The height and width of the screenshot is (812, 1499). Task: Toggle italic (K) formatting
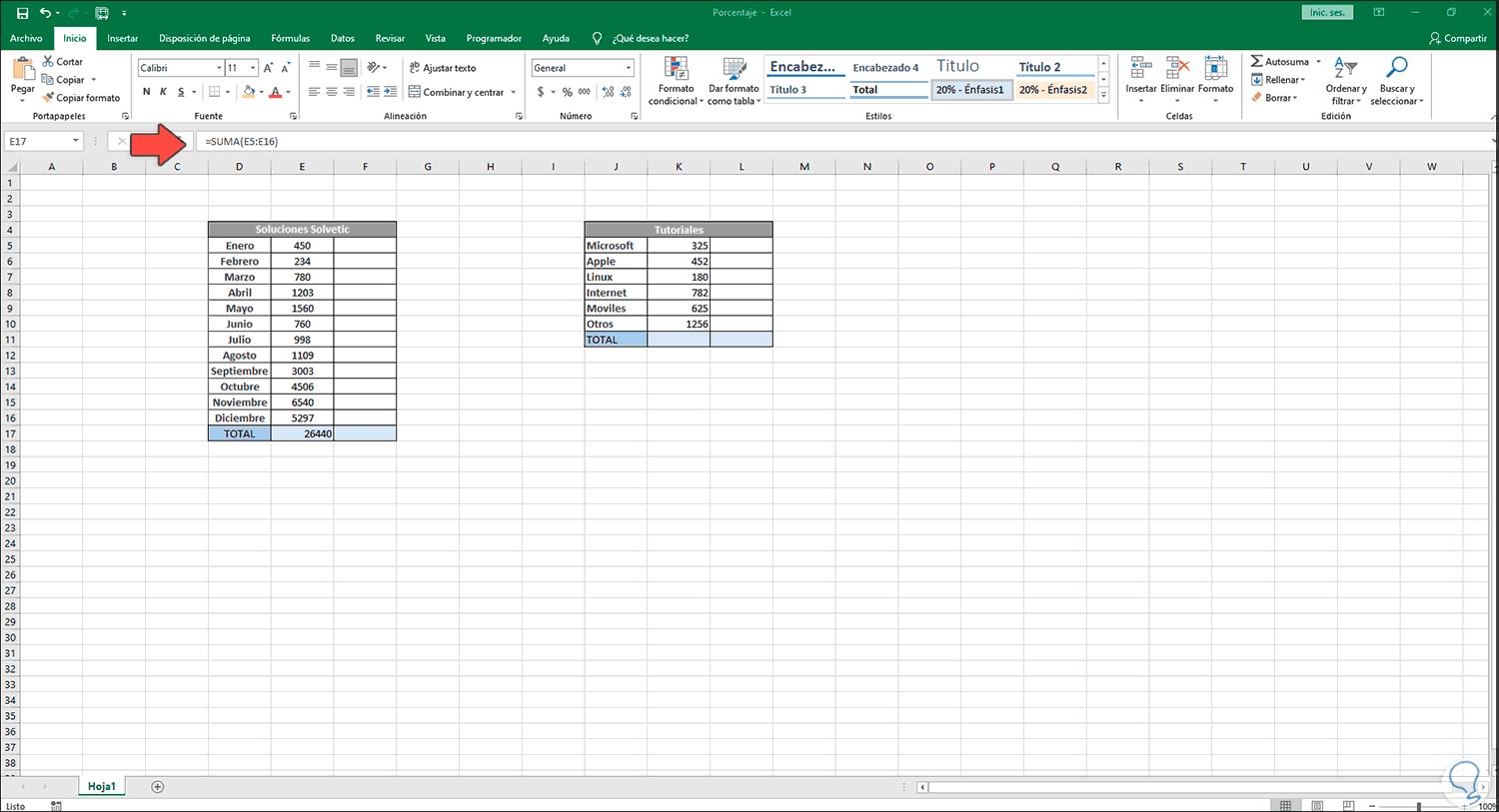point(163,92)
